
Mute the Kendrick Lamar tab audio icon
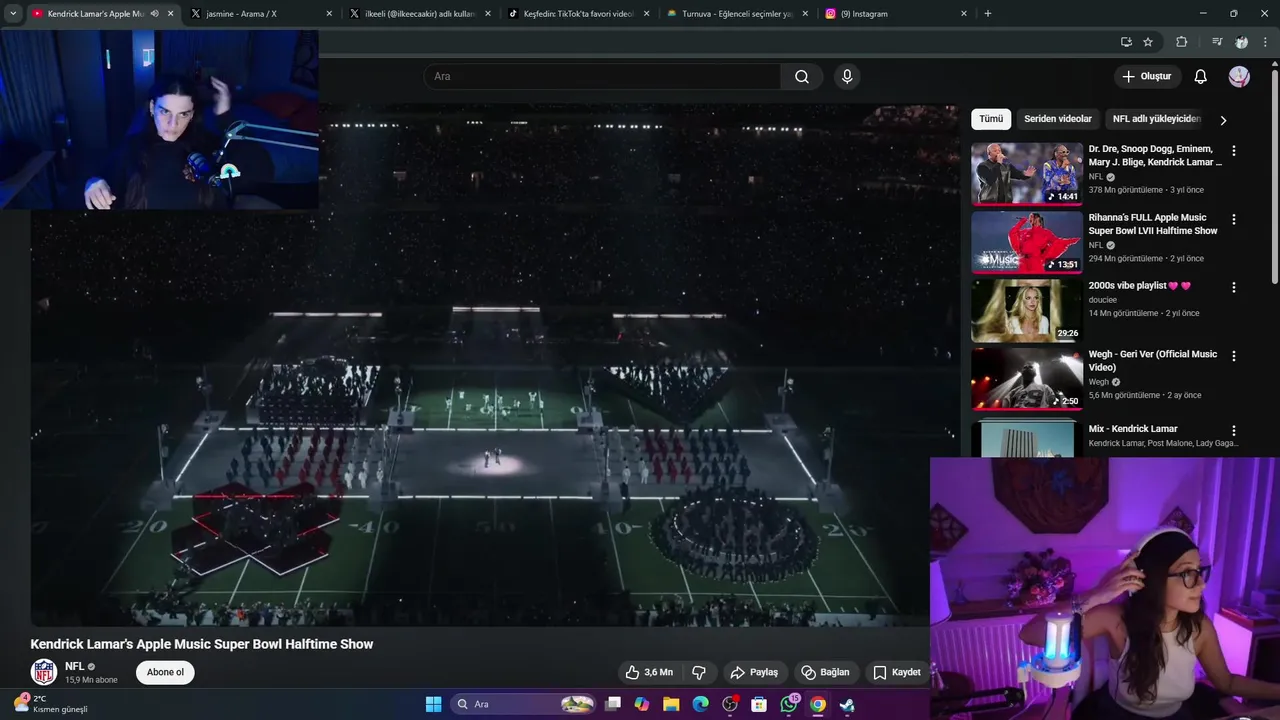pos(154,14)
